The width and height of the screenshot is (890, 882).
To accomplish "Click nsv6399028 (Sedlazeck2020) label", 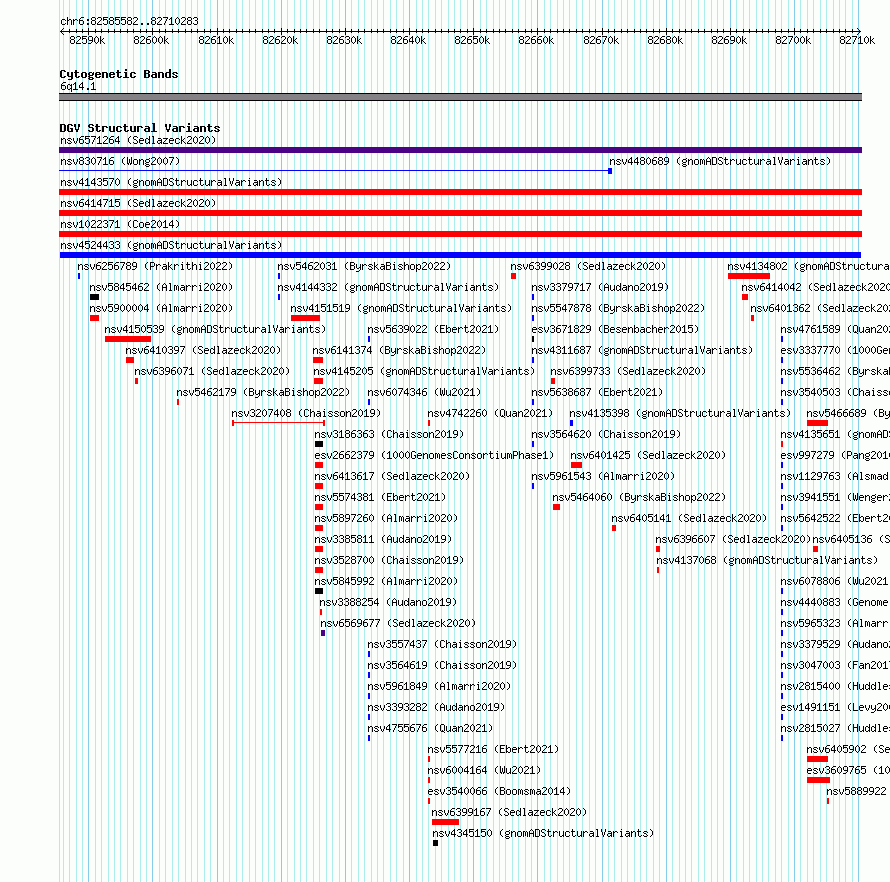I will [x=588, y=266].
